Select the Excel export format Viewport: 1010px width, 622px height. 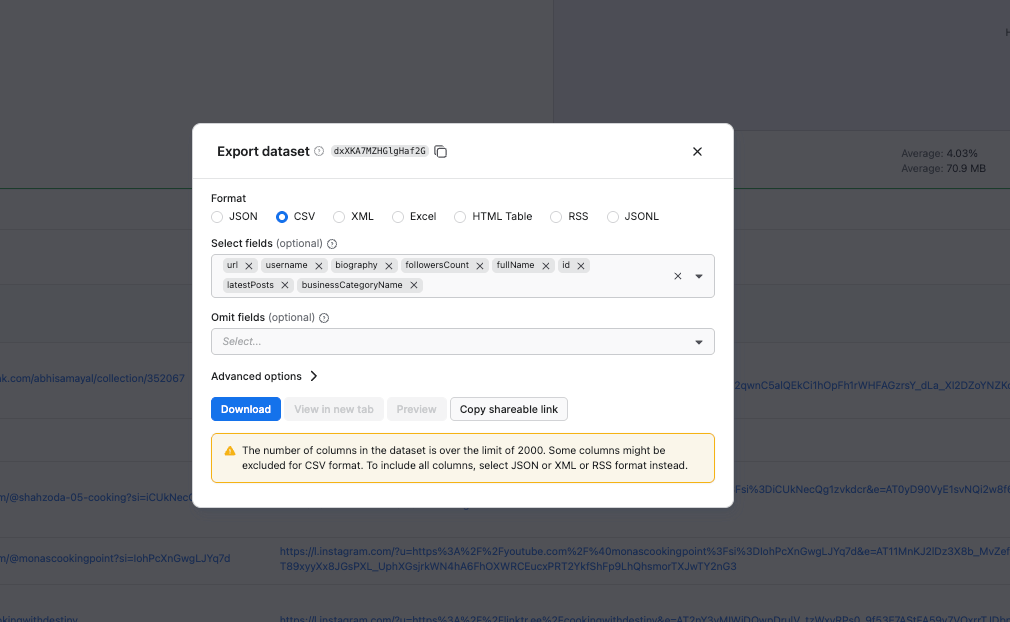point(396,216)
